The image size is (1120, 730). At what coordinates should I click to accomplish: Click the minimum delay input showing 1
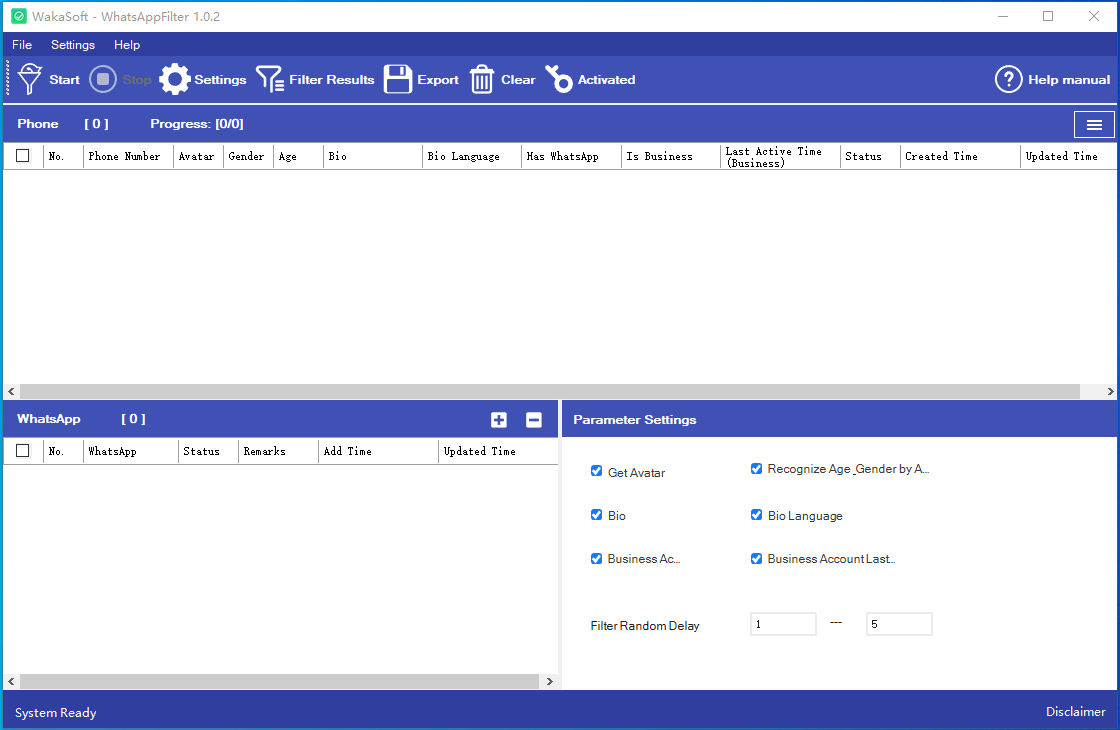[783, 624]
